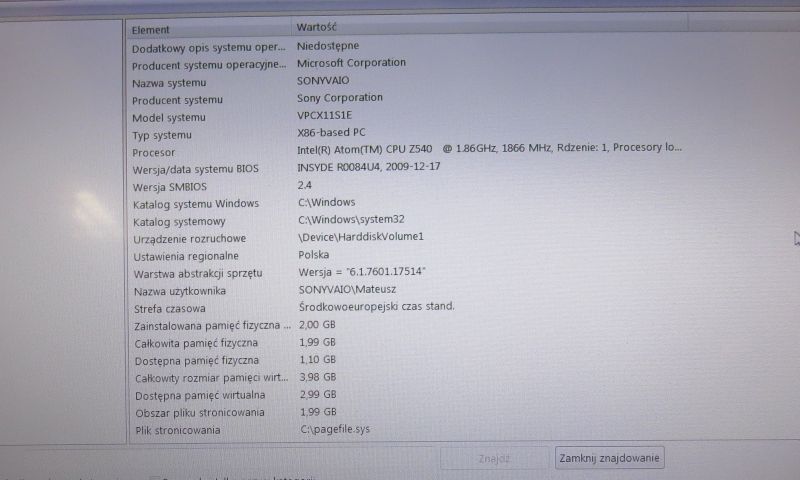
Task: Select the Model systemu row label
Action: tap(169, 118)
